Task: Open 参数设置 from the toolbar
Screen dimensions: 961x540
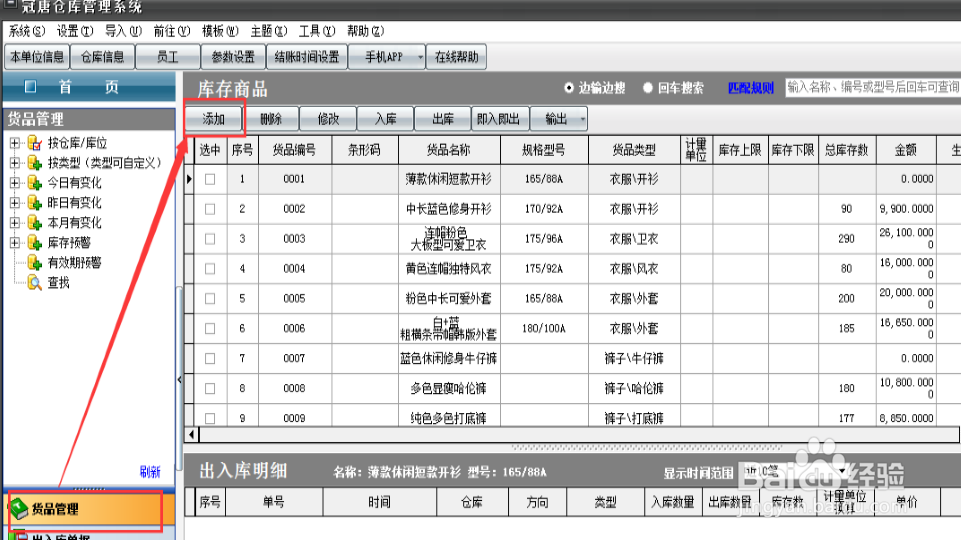Action: point(233,57)
